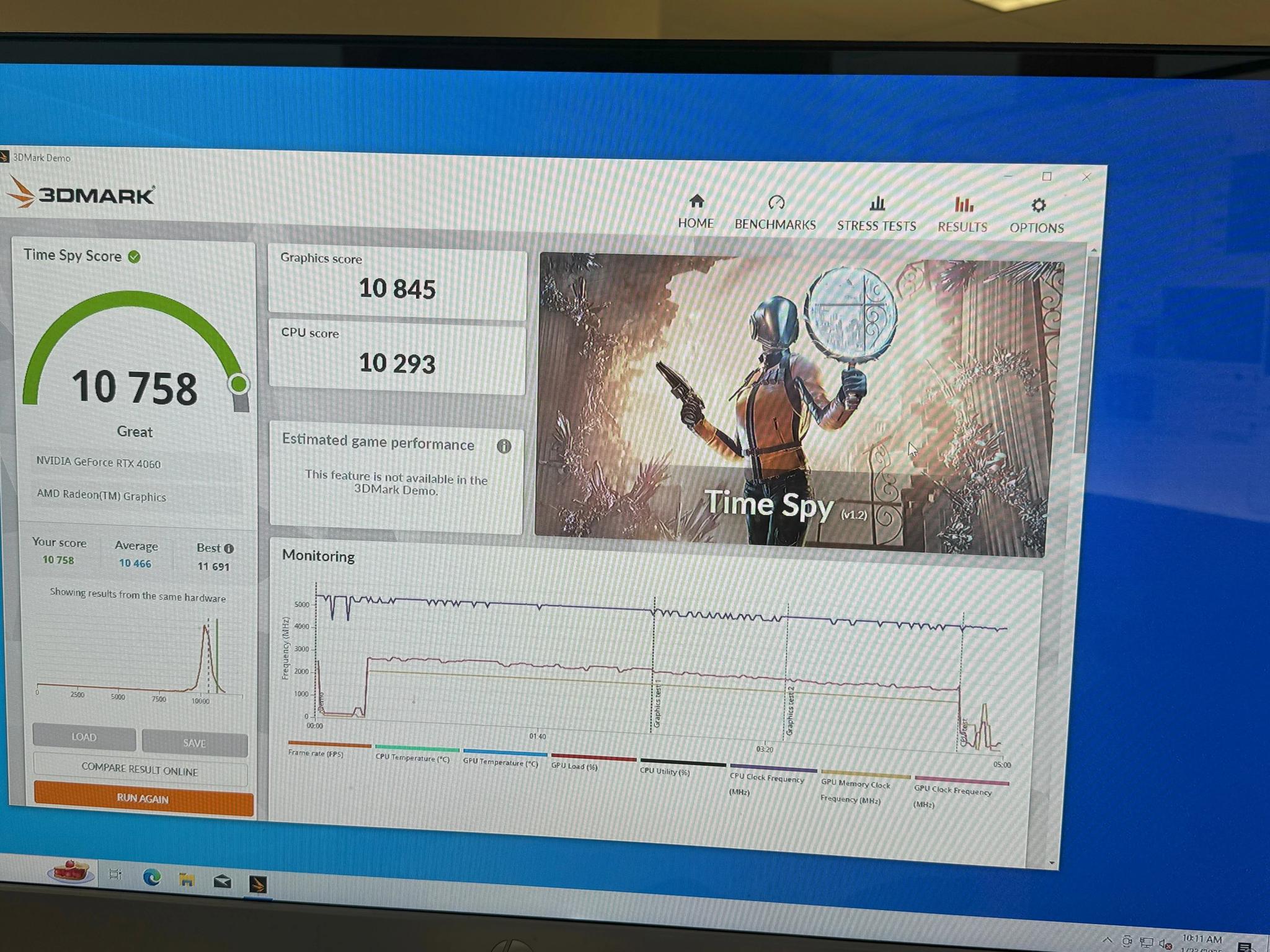Click the NVIDIA GeForce RTX 4060 label
This screenshot has width=1270, height=952.
(98, 463)
